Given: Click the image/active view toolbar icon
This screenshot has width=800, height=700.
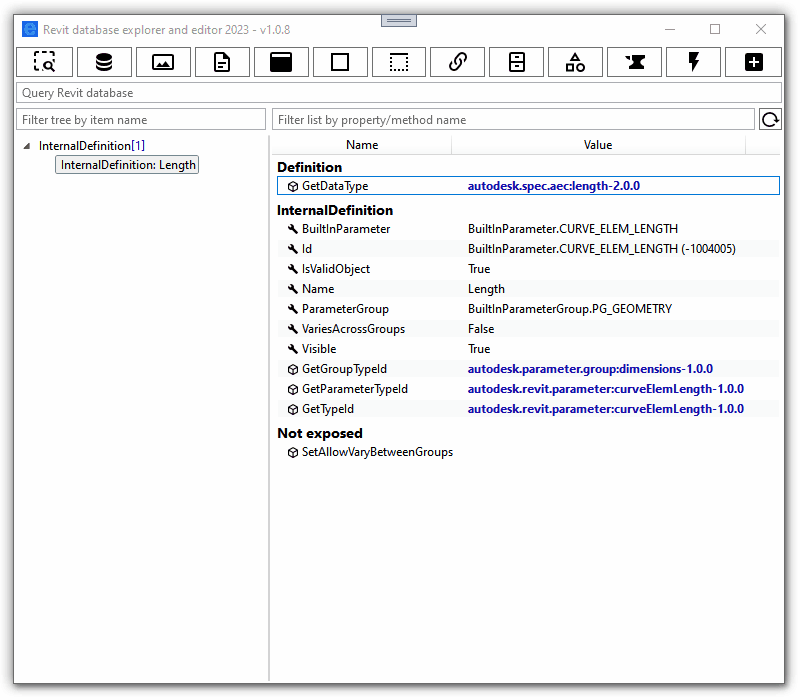Looking at the screenshot, I should (x=163, y=62).
